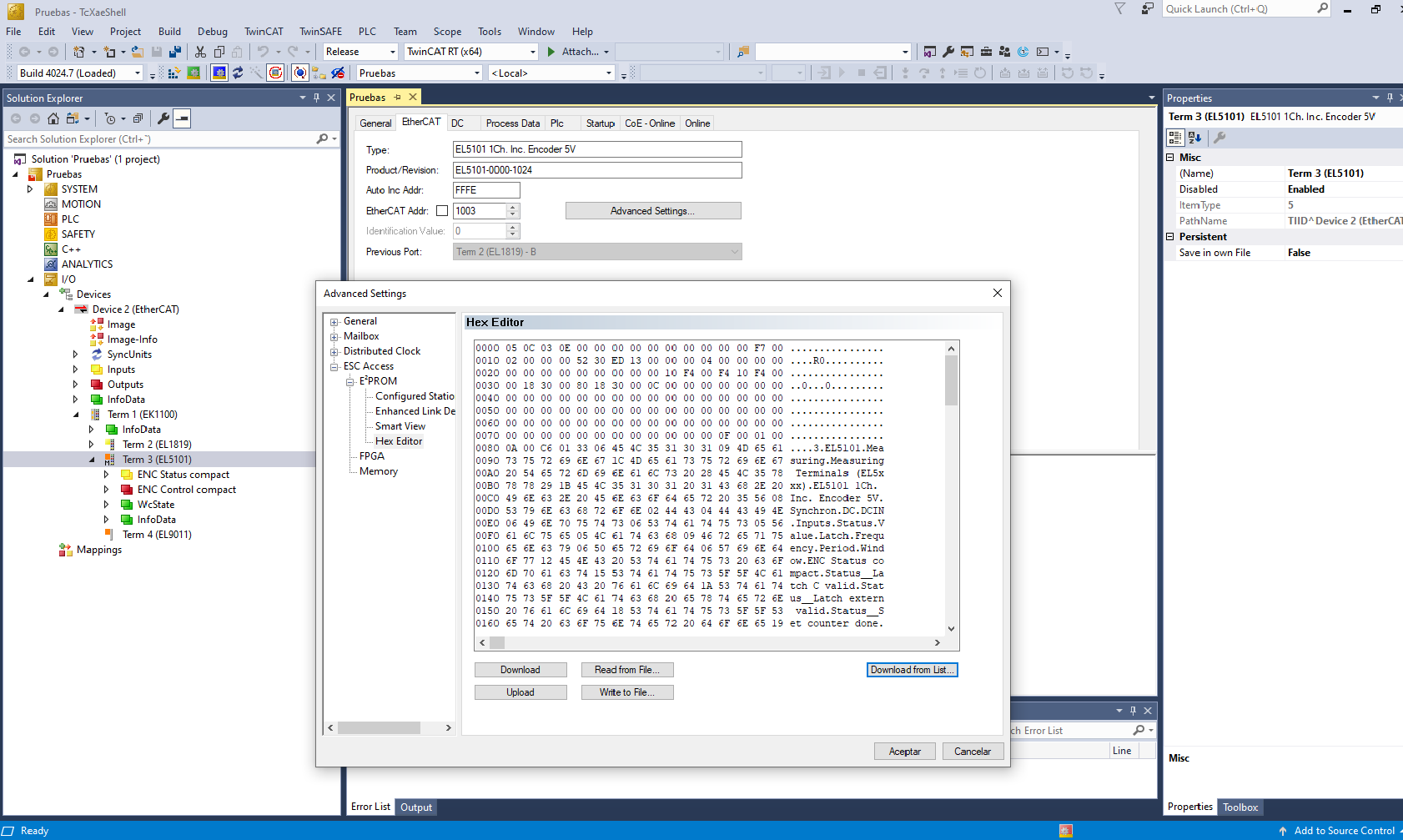Open the TwinCAT menu
This screenshot has width=1403, height=840.
point(264,32)
